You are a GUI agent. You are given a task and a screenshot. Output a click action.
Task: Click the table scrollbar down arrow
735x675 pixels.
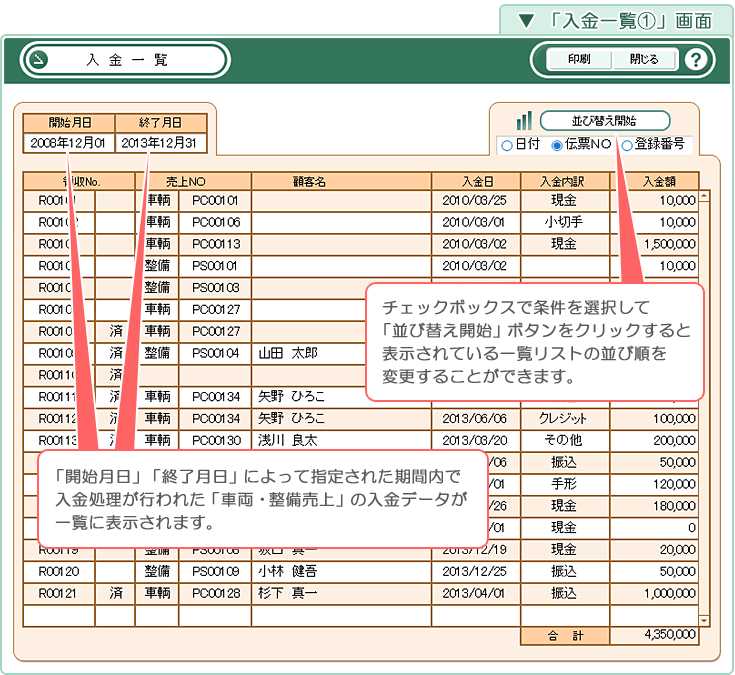click(x=704, y=621)
